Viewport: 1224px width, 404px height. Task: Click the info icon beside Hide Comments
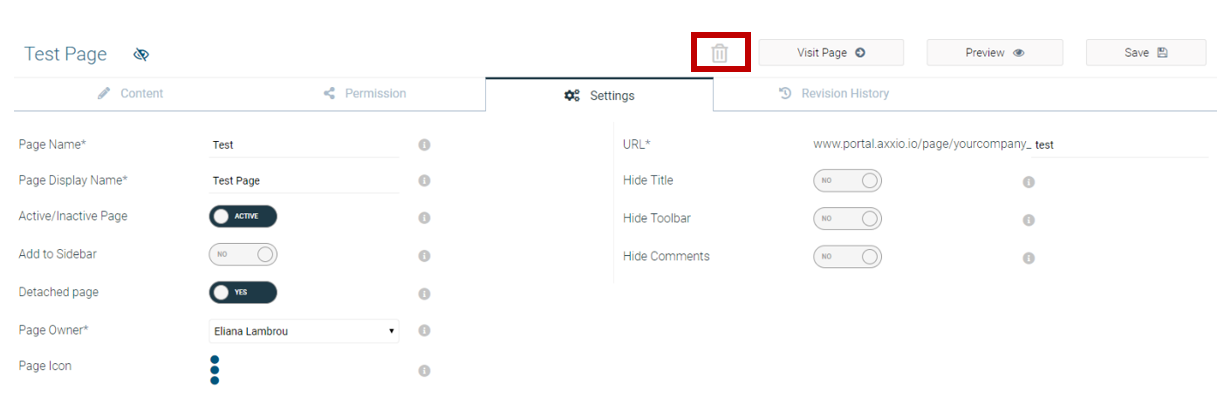point(1028,258)
